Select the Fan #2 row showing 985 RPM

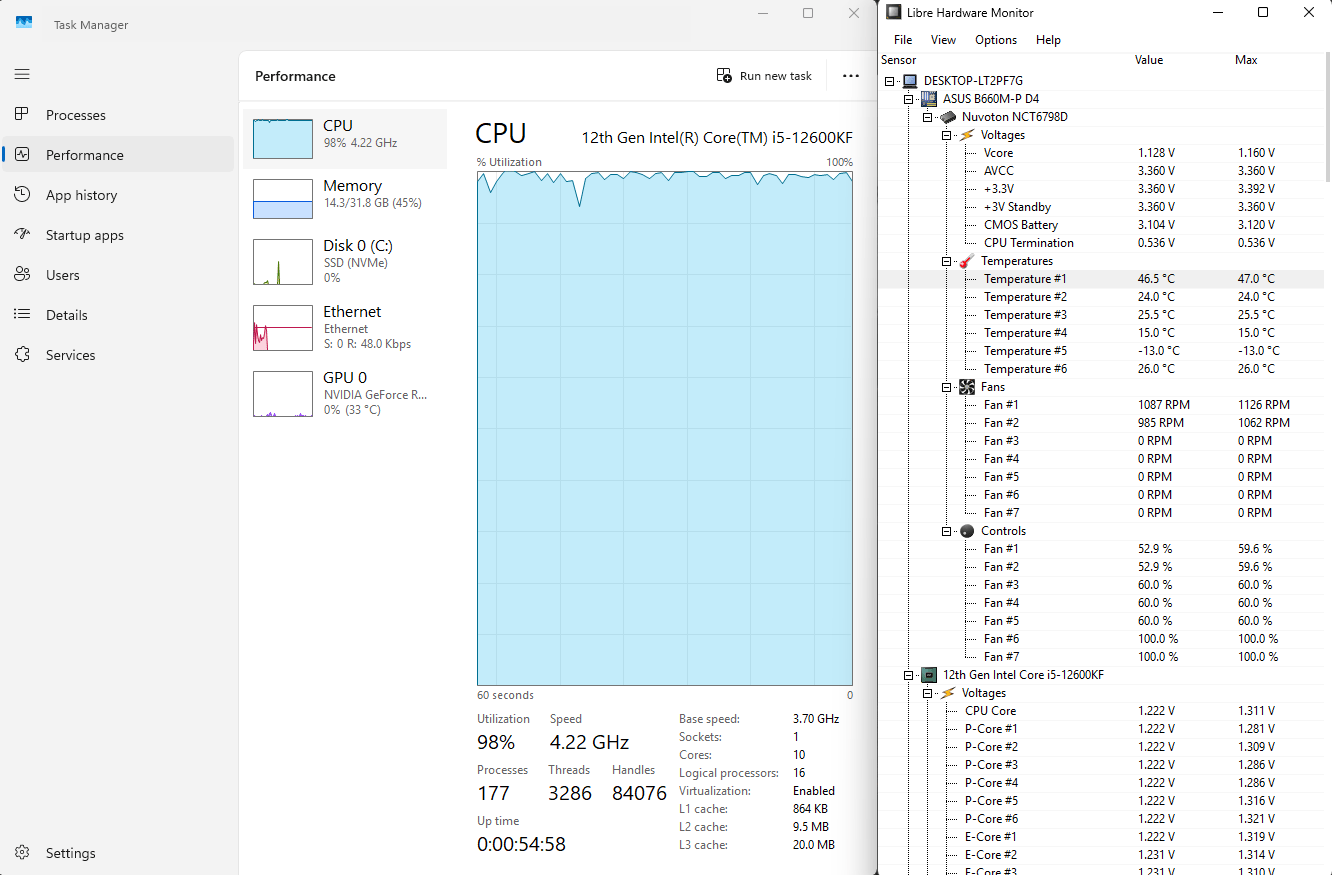[1100, 423]
